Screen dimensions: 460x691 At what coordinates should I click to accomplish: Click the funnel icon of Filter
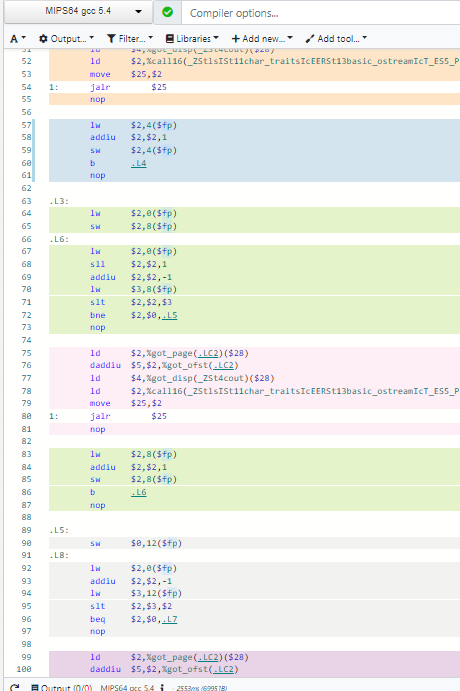(x=111, y=39)
